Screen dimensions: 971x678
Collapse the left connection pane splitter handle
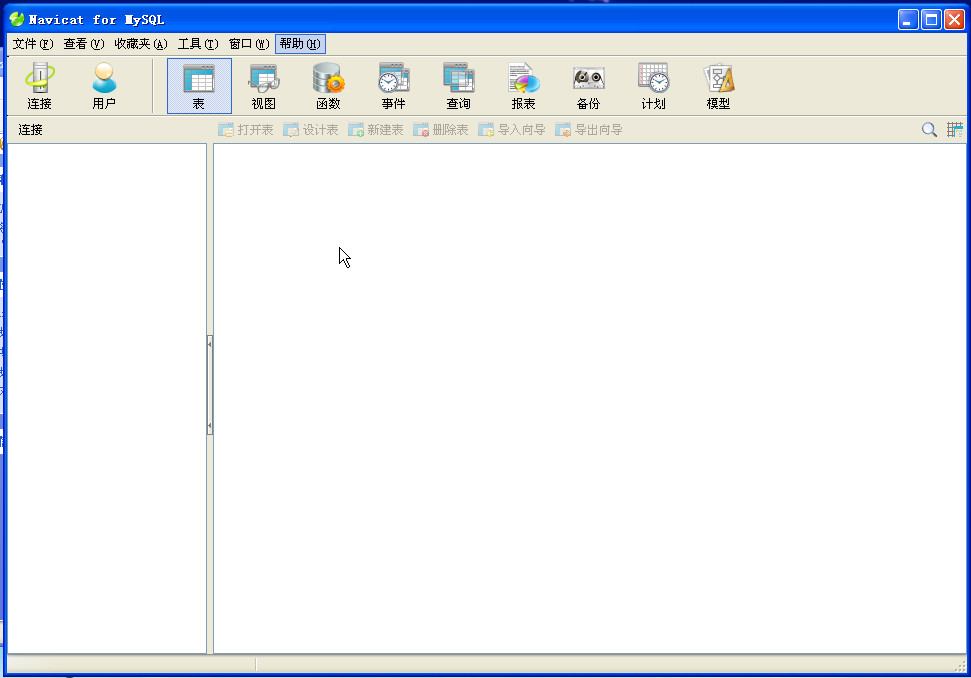pyautogui.click(x=210, y=385)
